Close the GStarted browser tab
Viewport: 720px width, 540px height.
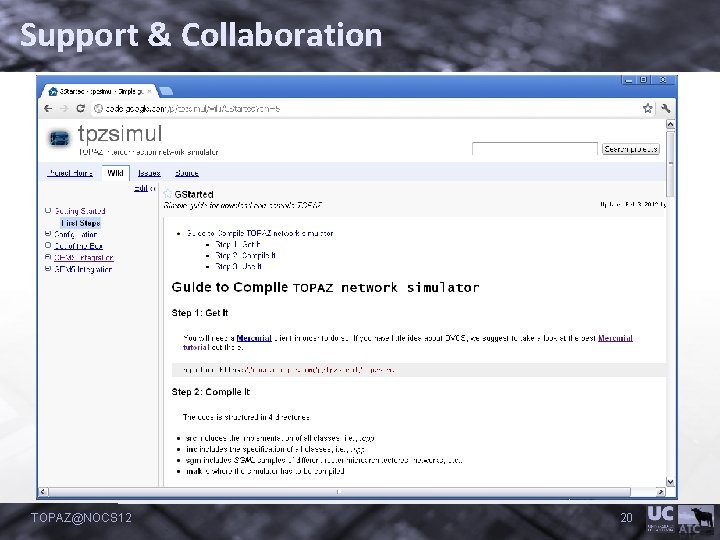[149, 91]
